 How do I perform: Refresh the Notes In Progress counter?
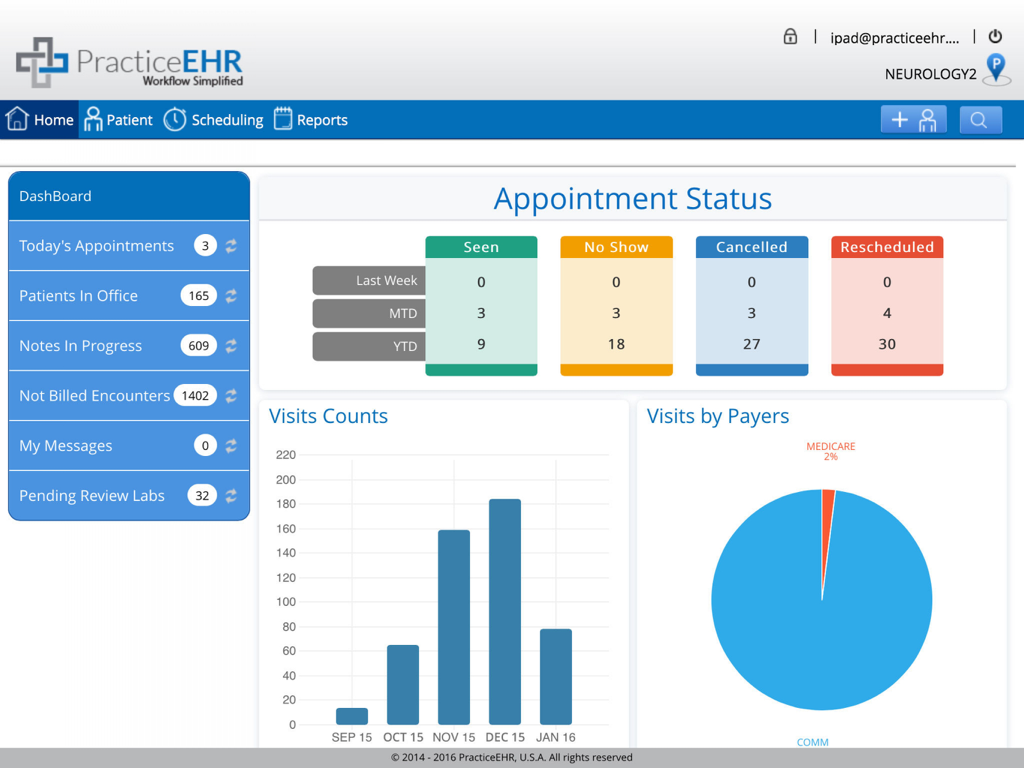(x=232, y=345)
